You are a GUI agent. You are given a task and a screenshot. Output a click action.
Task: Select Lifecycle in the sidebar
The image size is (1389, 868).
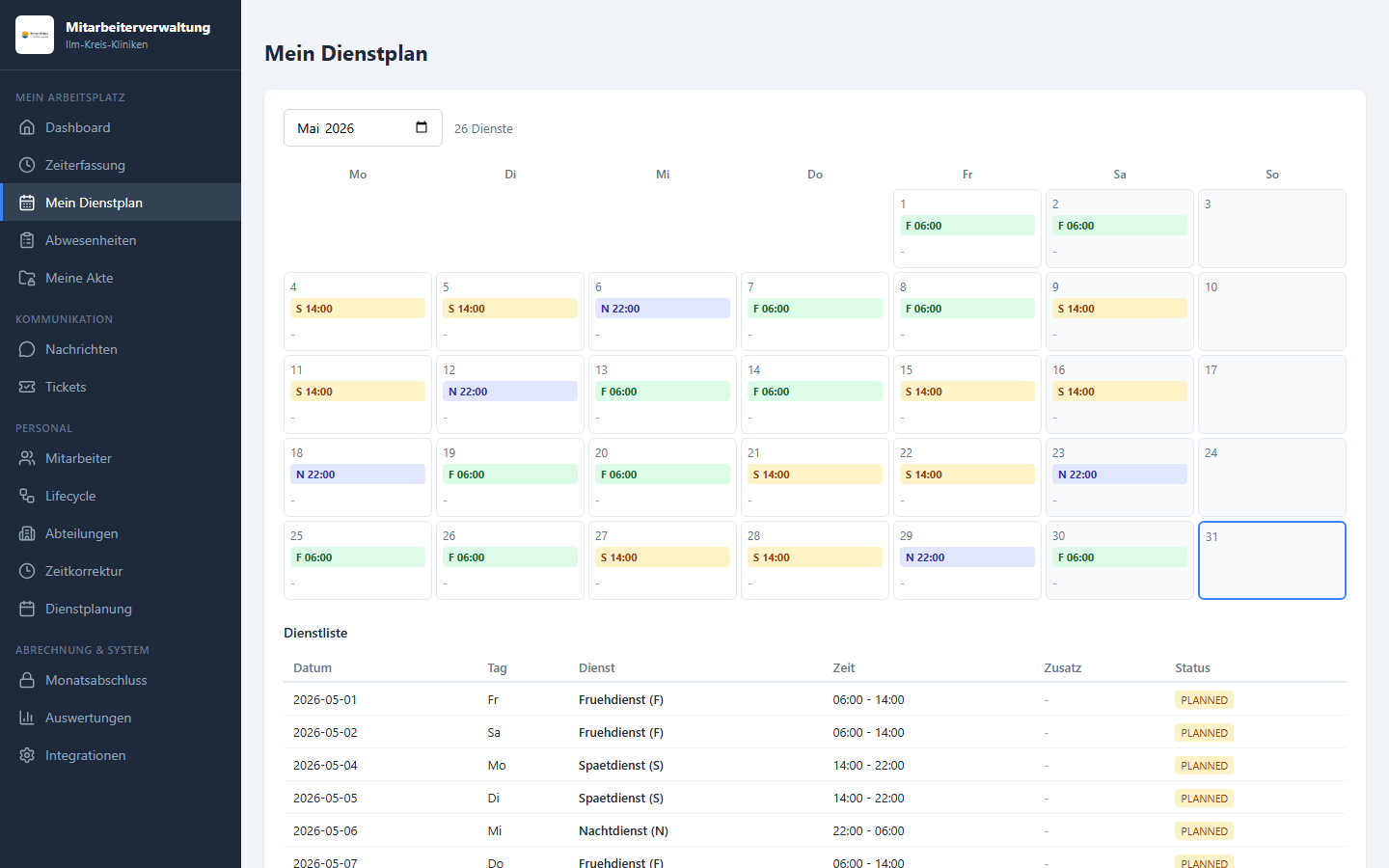tap(121, 496)
